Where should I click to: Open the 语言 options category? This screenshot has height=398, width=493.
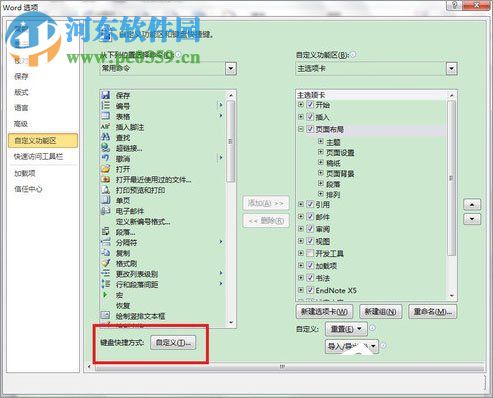[x=21, y=108]
